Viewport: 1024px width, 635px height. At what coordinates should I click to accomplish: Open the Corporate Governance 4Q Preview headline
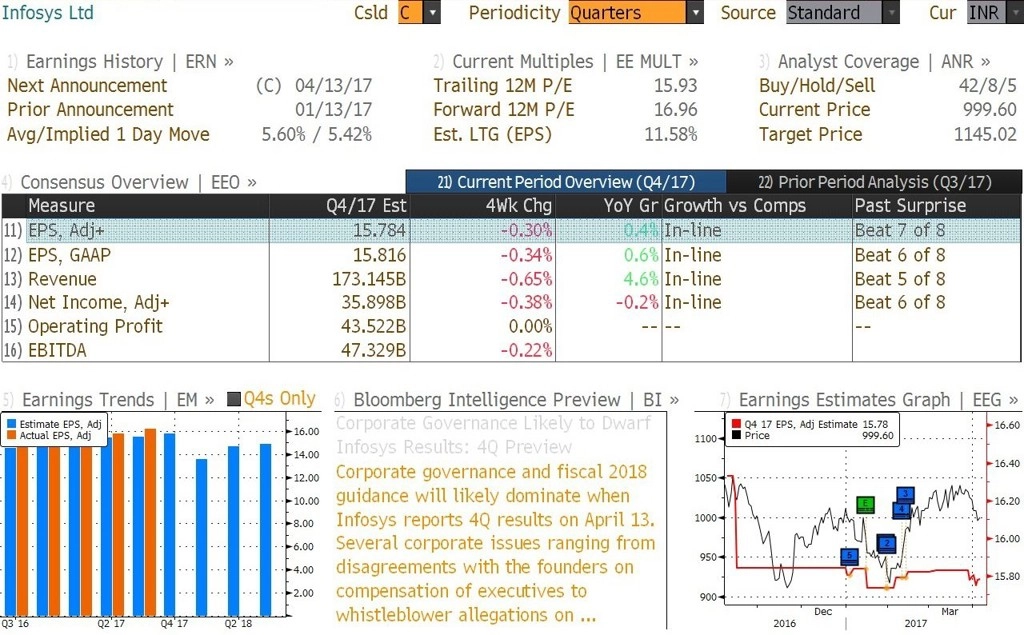pyautogui.click(x=494, y=435)
